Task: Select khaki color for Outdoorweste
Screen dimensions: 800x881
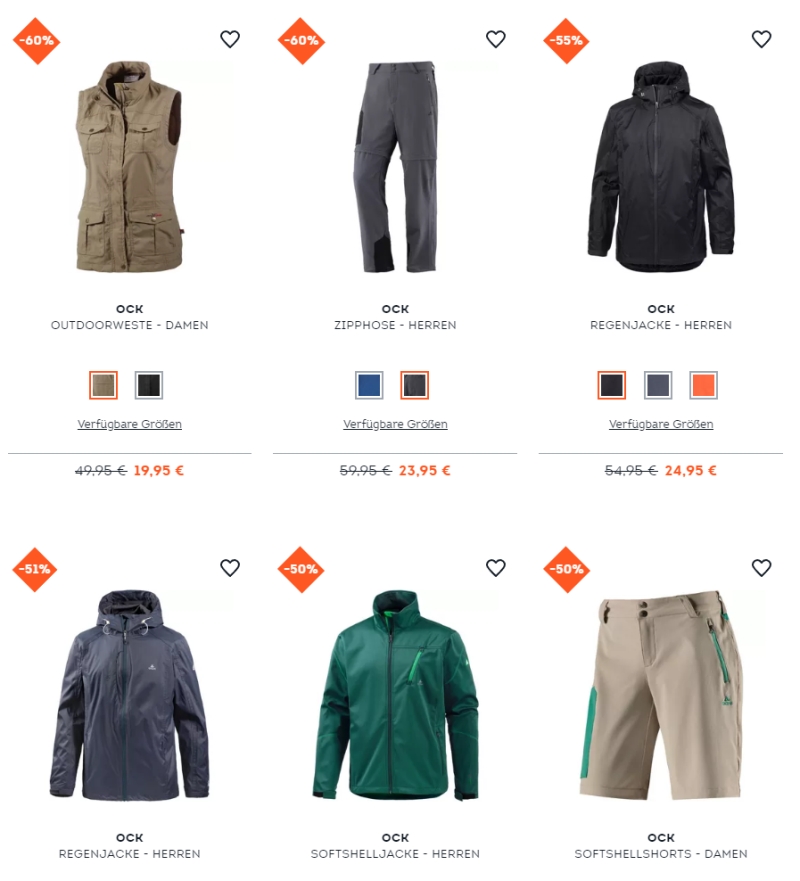Action: (103, 385)
